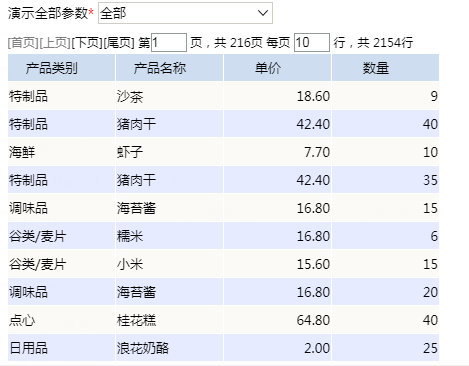Click the 点心 category cell
Viewport: 469px width, 366px height.
pyautogui.click(x=61, y=320)
